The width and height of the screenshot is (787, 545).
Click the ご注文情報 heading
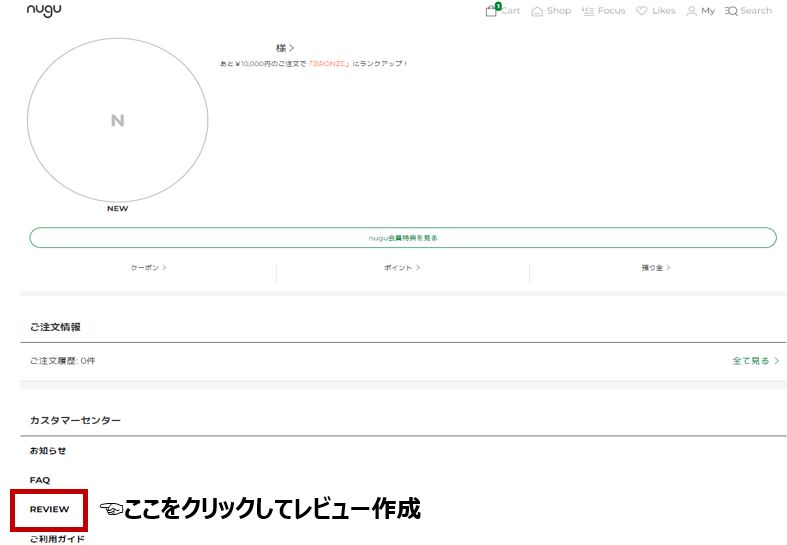[x=55, y=327]
